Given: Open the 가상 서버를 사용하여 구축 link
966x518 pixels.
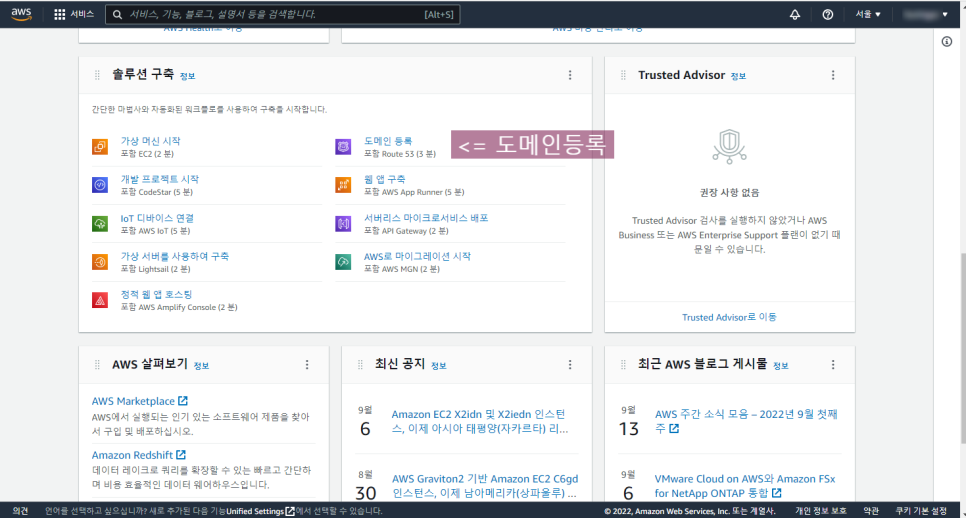Looking at the screenshot, I should click(x=174, y=256).
